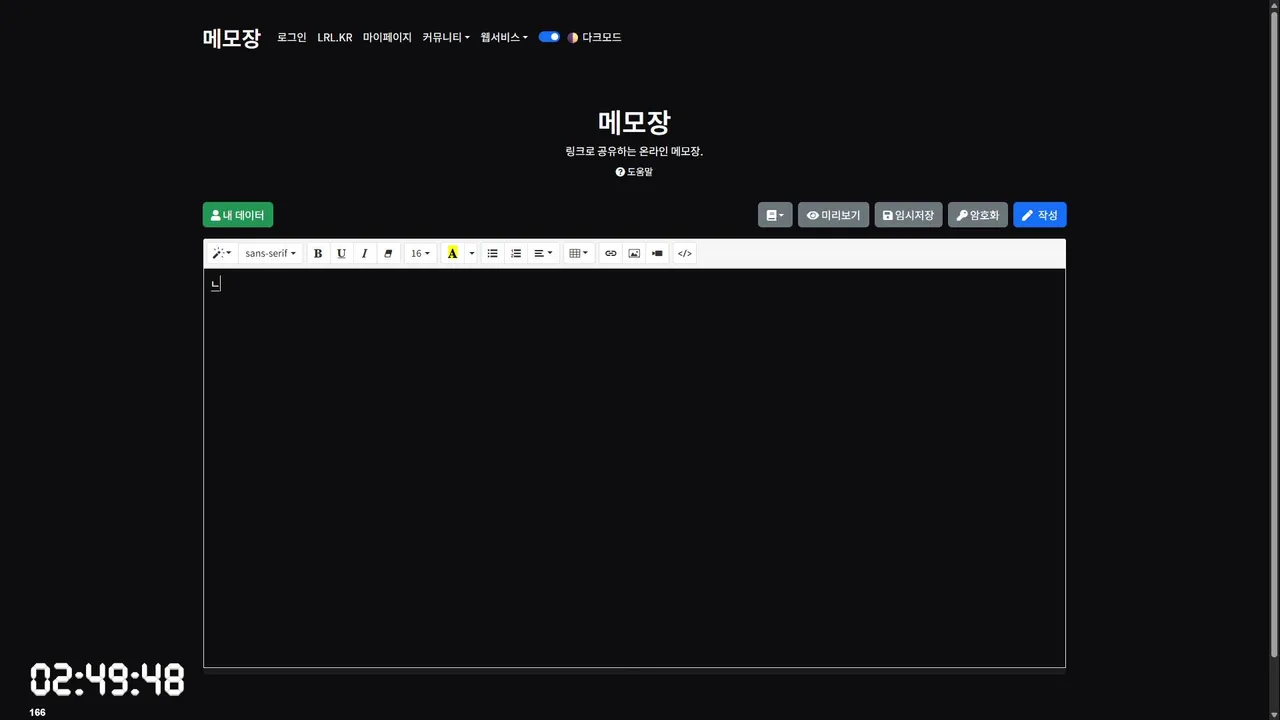Click the 임시저장 temporary save button
1280x720 pixels.
click(x=908, y=215)
